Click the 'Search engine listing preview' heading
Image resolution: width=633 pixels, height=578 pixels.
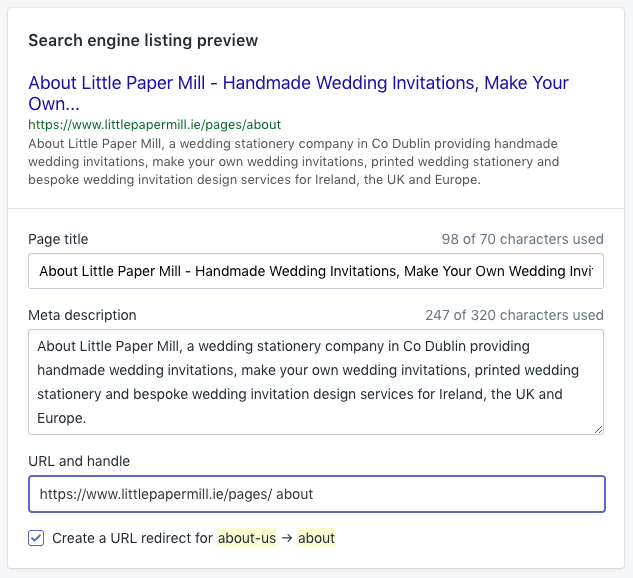[x=143, y=40]
